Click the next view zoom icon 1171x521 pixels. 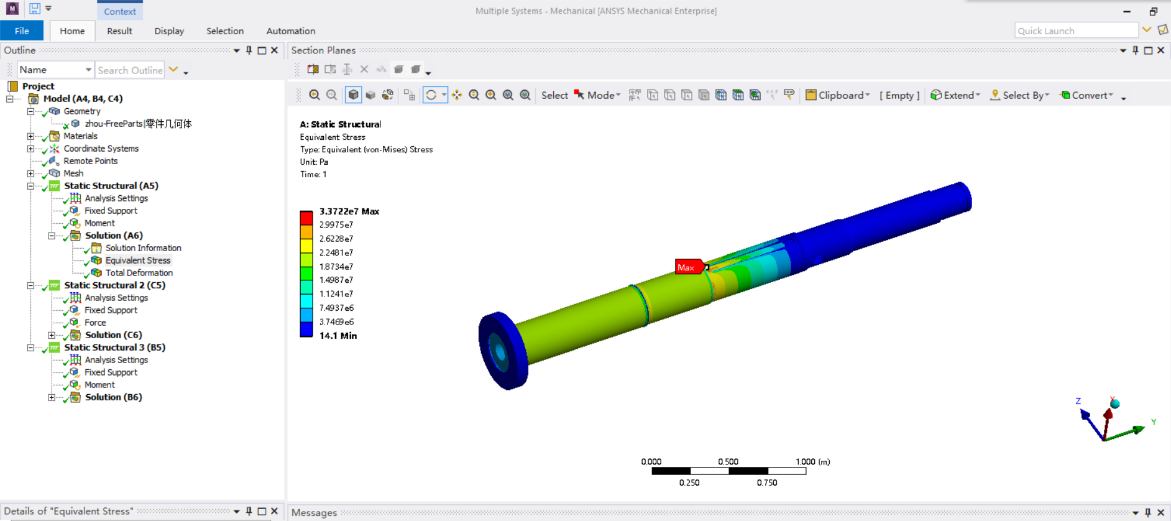click(x=332, y=95)
